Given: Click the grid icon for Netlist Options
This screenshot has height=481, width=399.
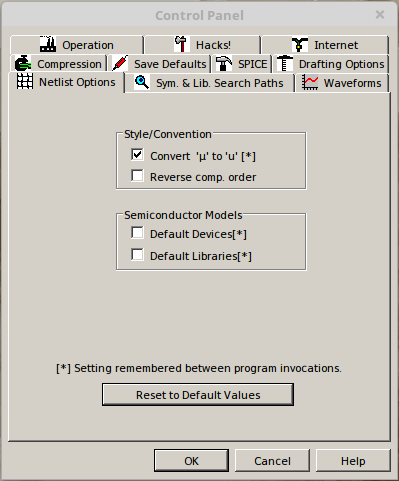Looking at the screenshot, I should click(25, 81).
